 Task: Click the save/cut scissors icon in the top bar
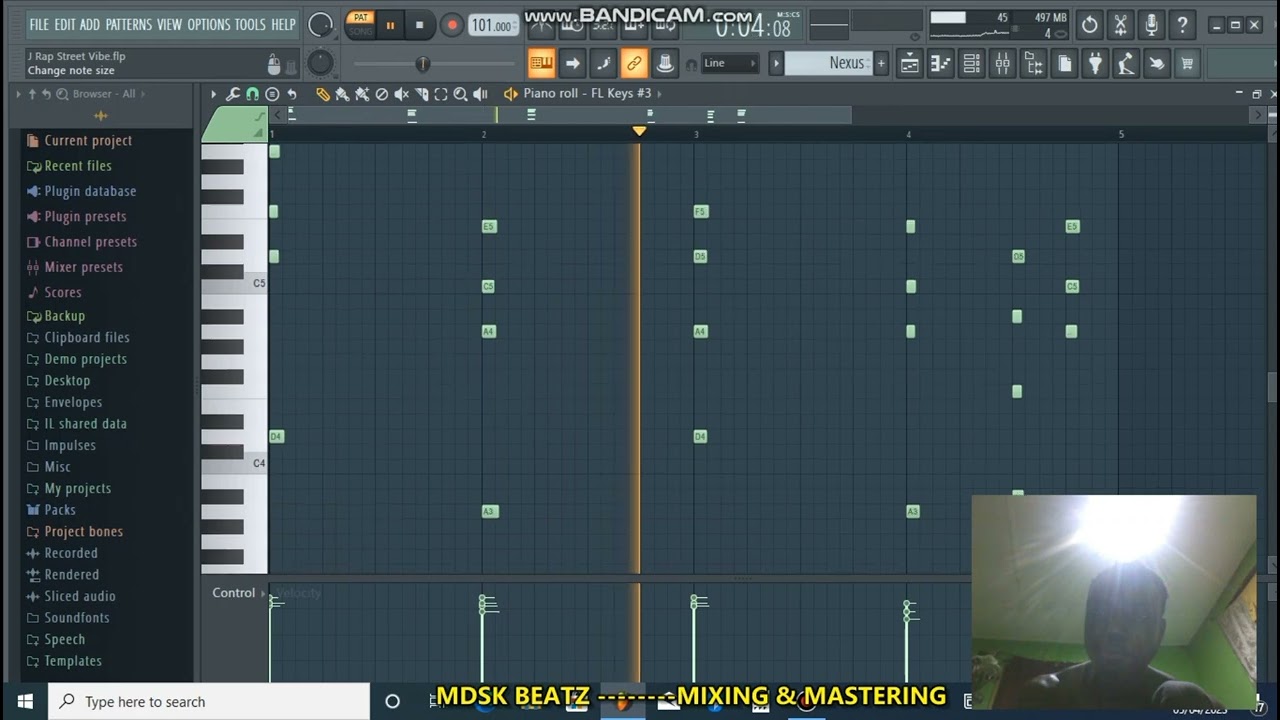pos(1121,25)
